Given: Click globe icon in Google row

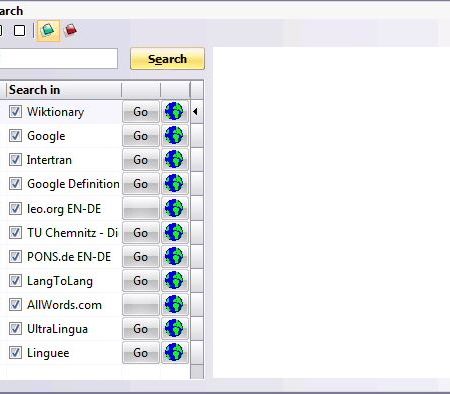Looking at the screenshot, I should [174, 135].
